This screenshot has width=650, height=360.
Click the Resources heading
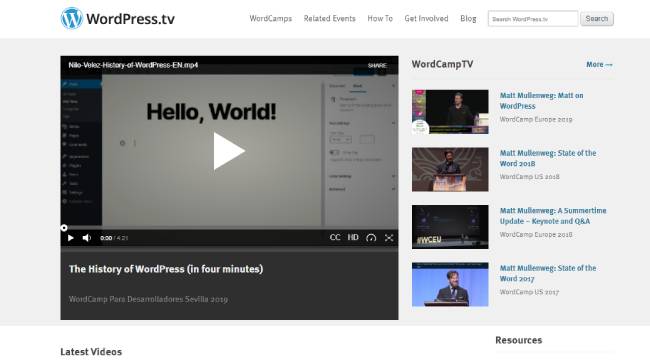pos(519,340)
